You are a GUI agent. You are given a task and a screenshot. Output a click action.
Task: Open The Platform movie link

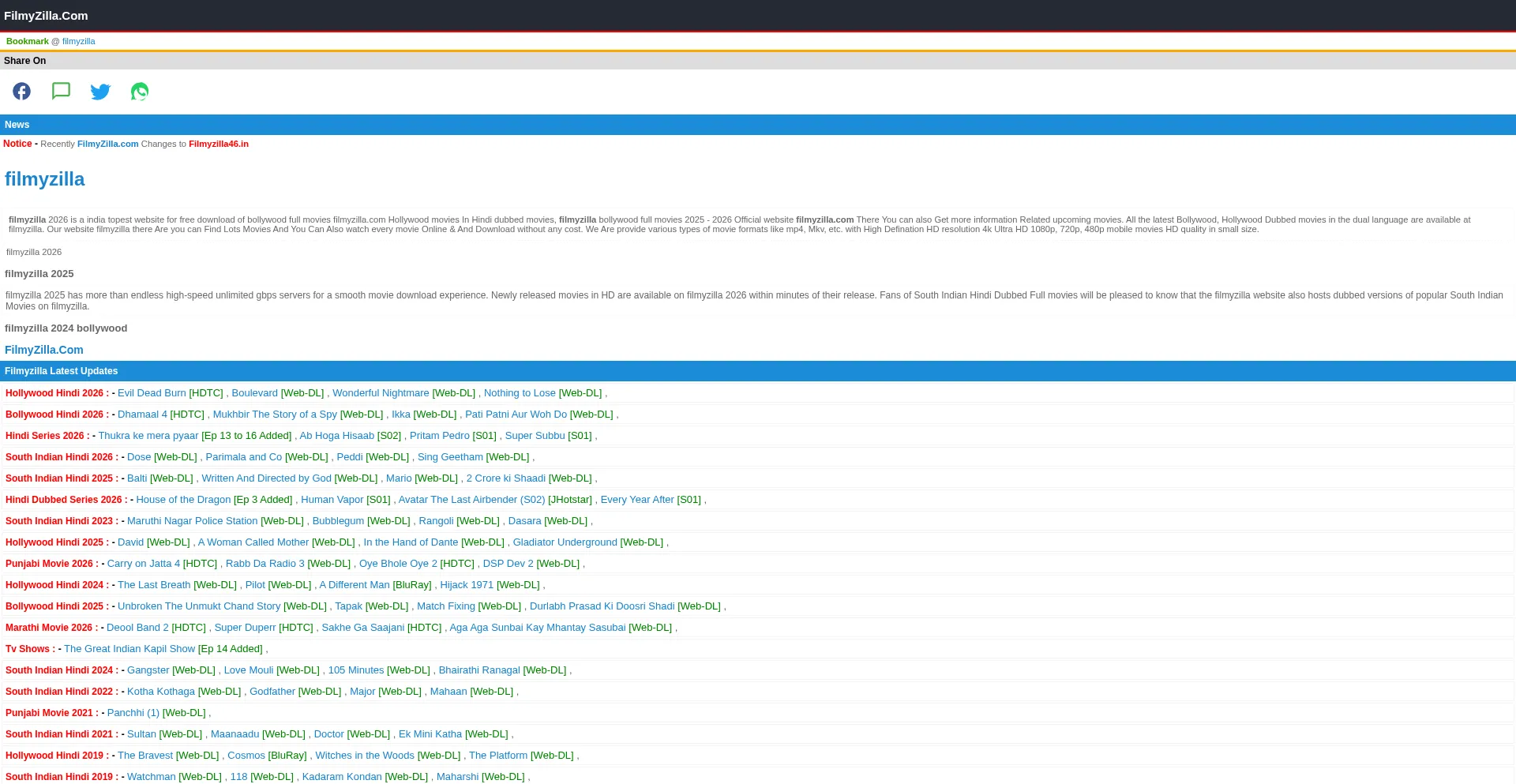[x=498, y=756]
